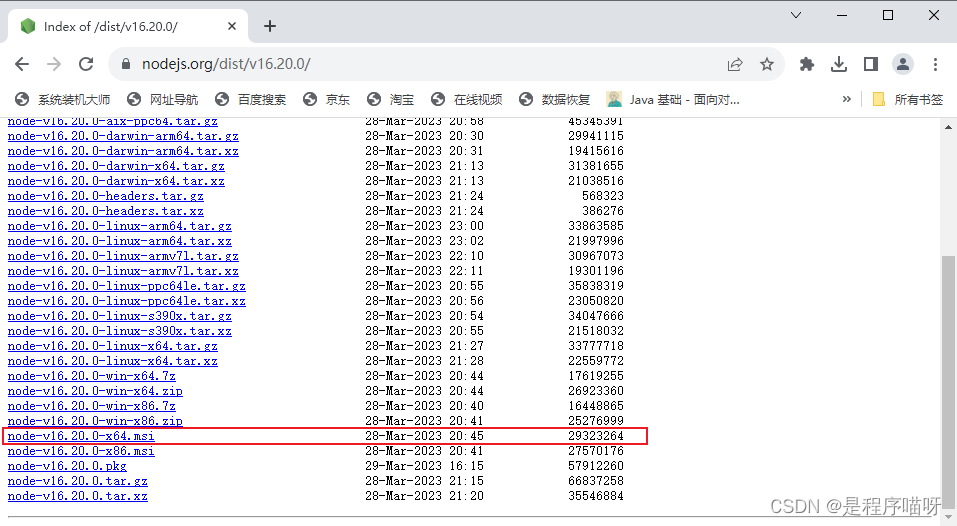Open node-v16.20.0-linux-arm64.tar.gz link

120,226
